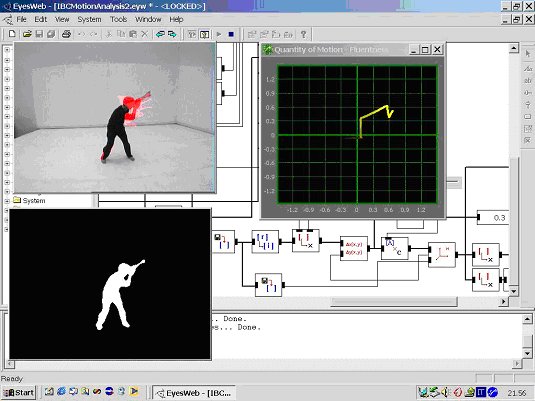
Task: Start the patch with the Play button
Action: click(219, 34)
